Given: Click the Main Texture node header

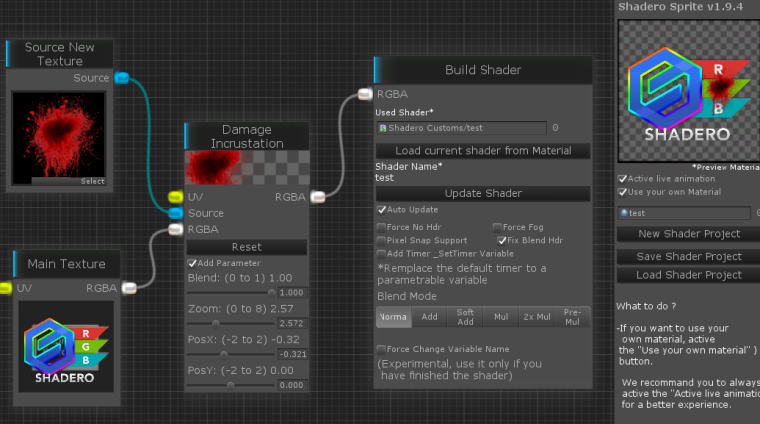Looking at the screenshot, I should click(66, 264).
